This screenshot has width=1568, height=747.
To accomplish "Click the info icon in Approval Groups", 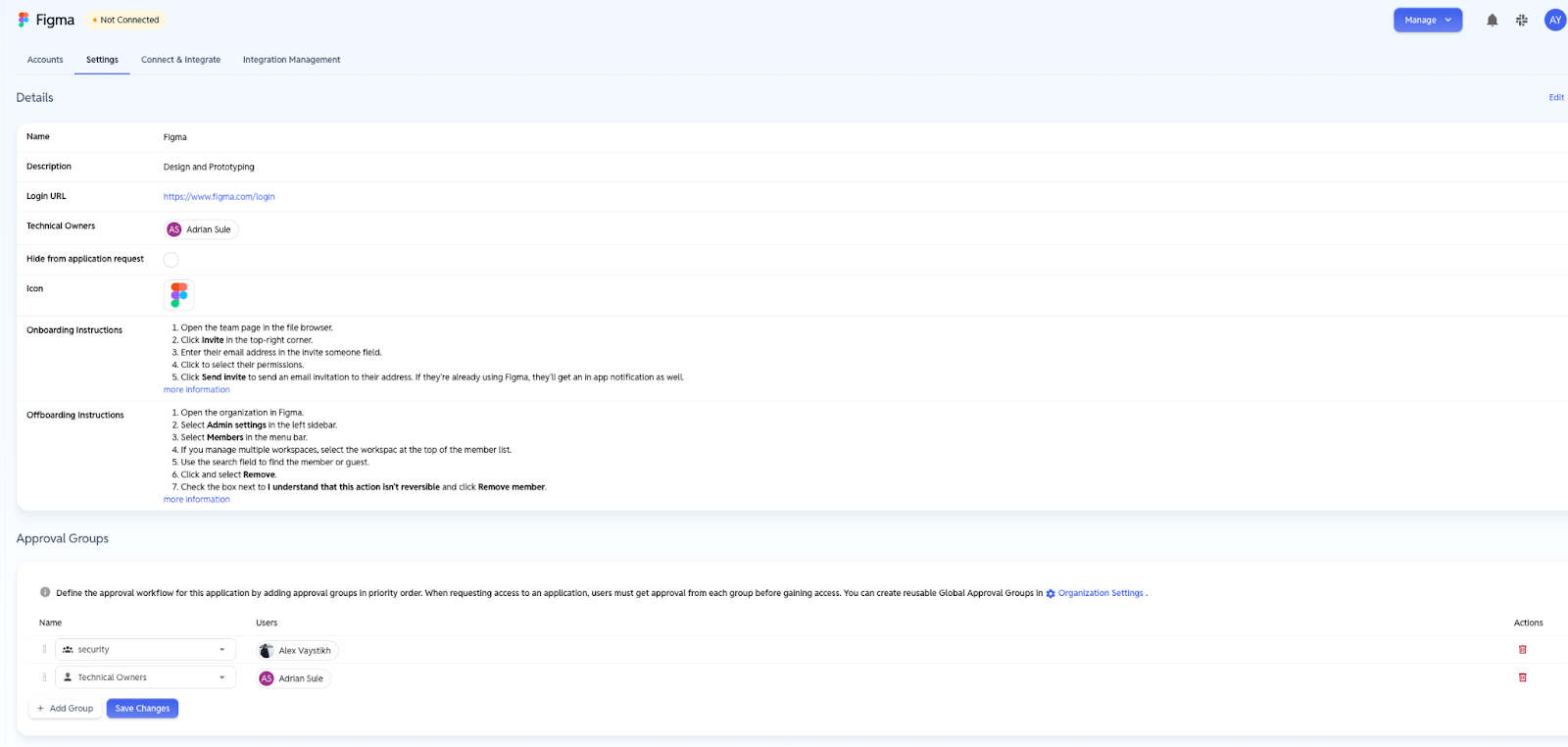I will [45, 592].
